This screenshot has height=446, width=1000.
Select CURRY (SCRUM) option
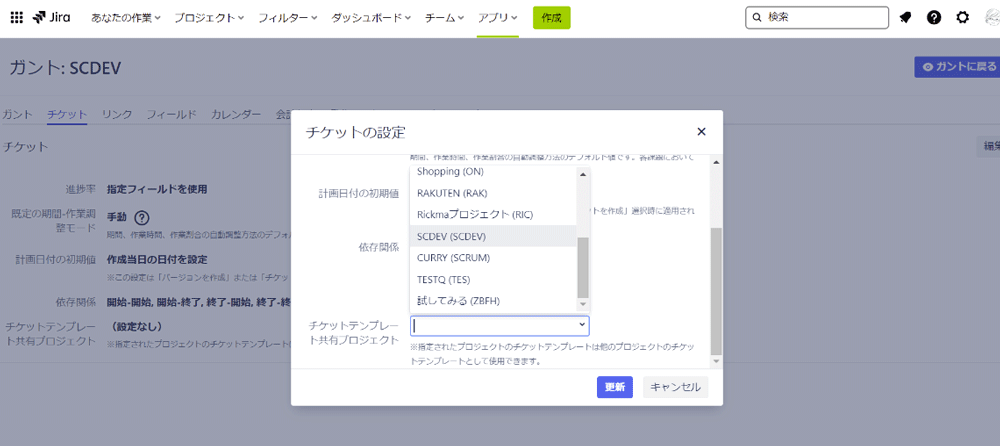coord(494,258)
